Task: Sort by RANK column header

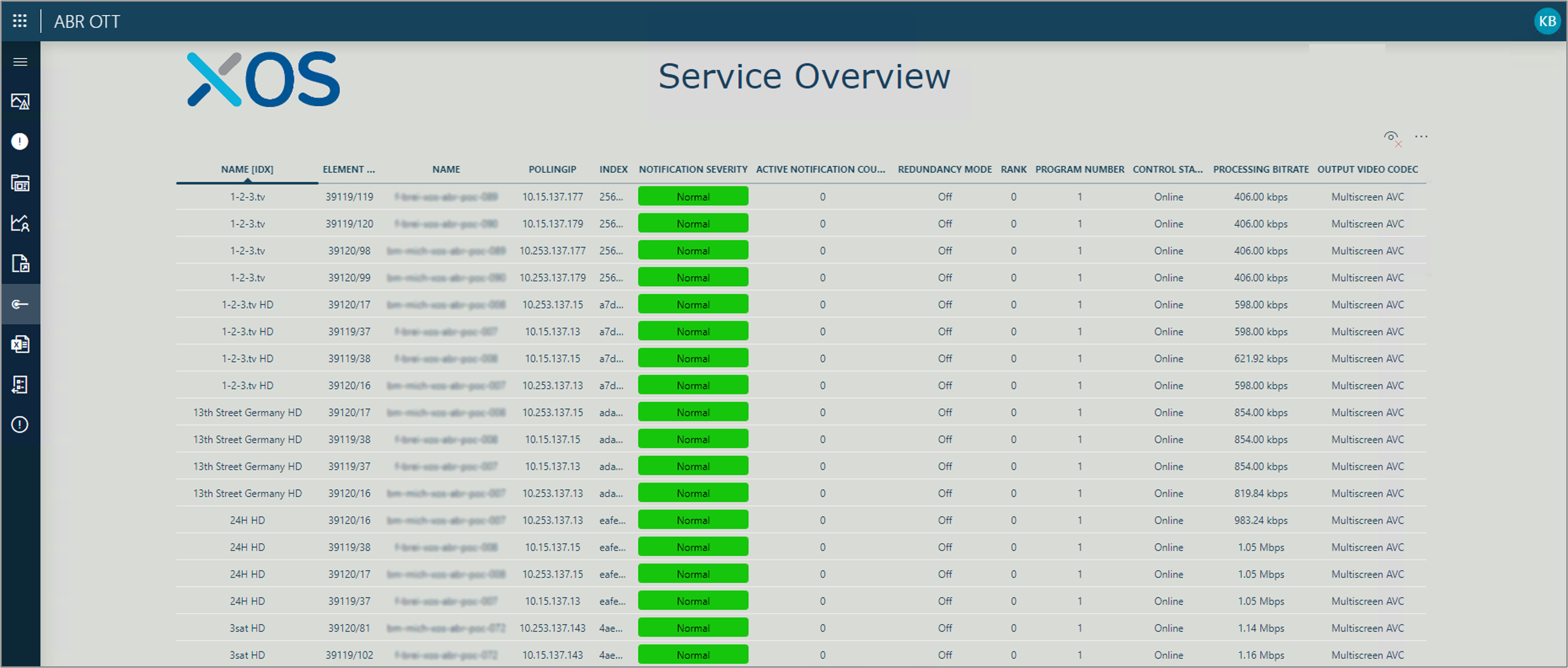Action: [x=1014, y=169]
